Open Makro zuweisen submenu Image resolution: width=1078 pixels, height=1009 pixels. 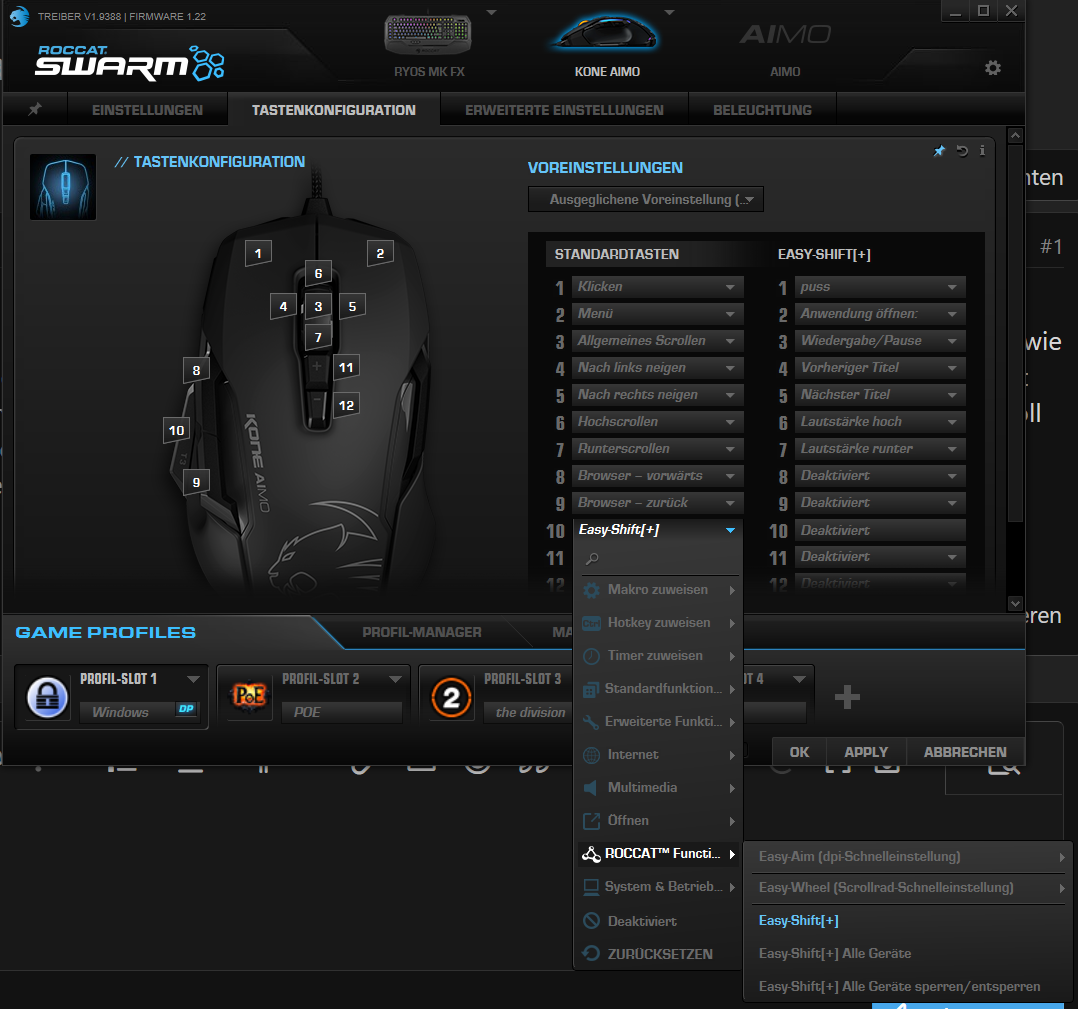pyautogui.click(x=658, y=590)
